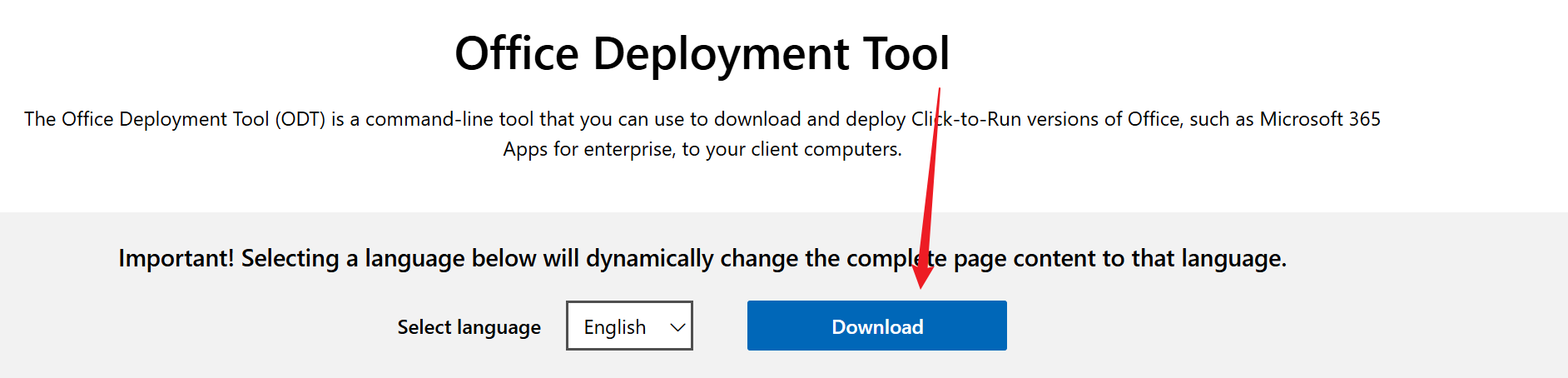1568x378 pixels.
Task: Click the Office Deployment Tool heading
Action: pos(702,53)
